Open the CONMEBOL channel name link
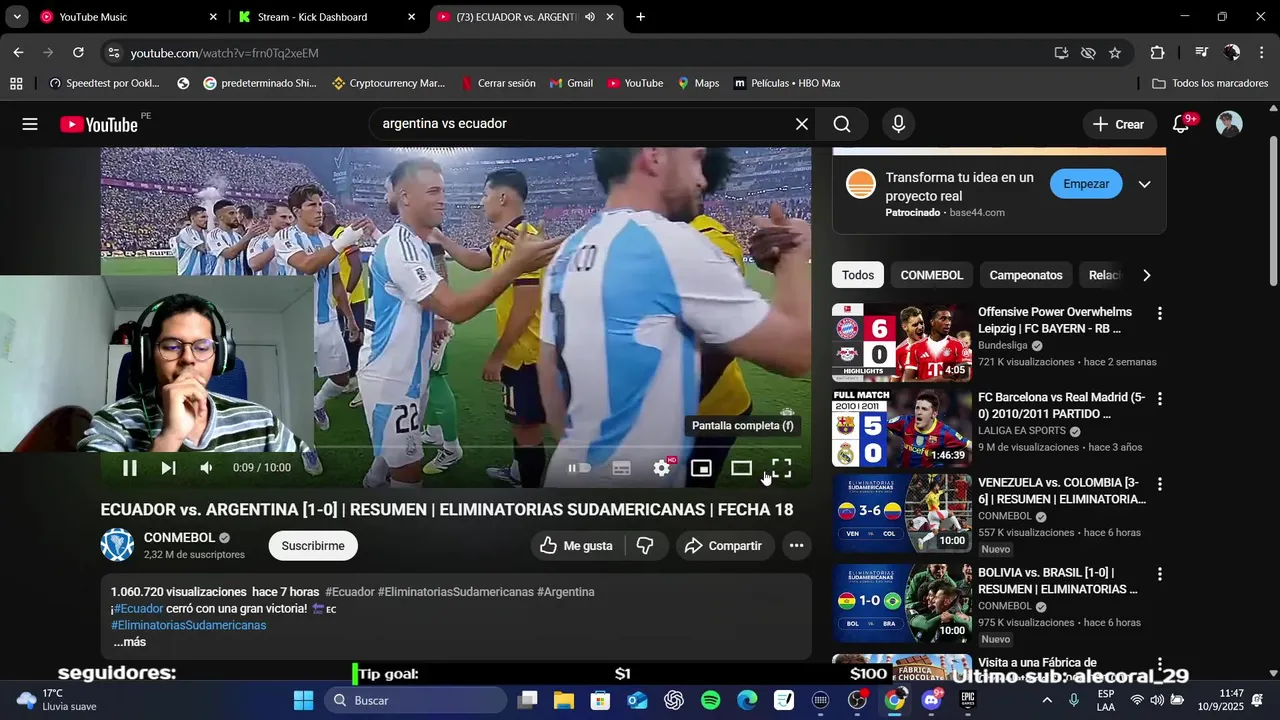Viewport: 1280px width, 720px height. pyautogui.click(x=180, y=537)
